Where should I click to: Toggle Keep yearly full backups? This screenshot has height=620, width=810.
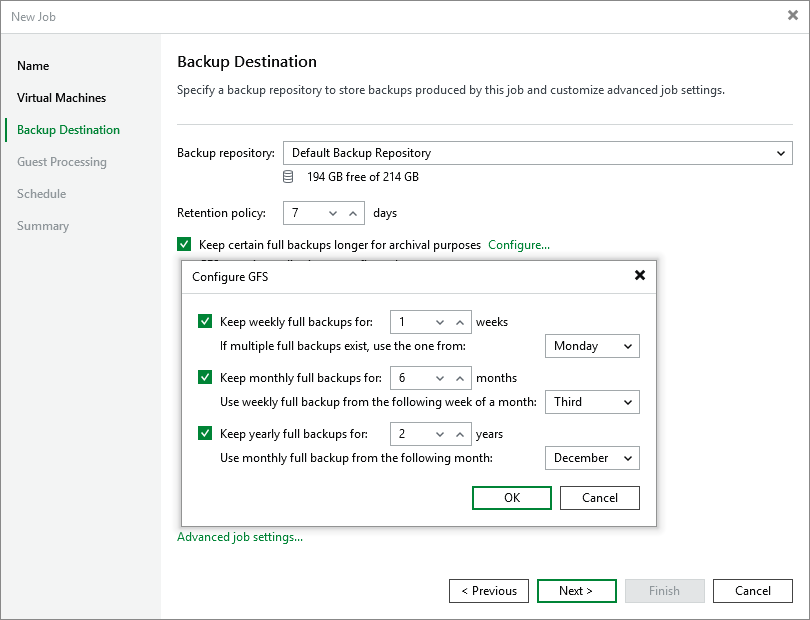pos(205,433)
